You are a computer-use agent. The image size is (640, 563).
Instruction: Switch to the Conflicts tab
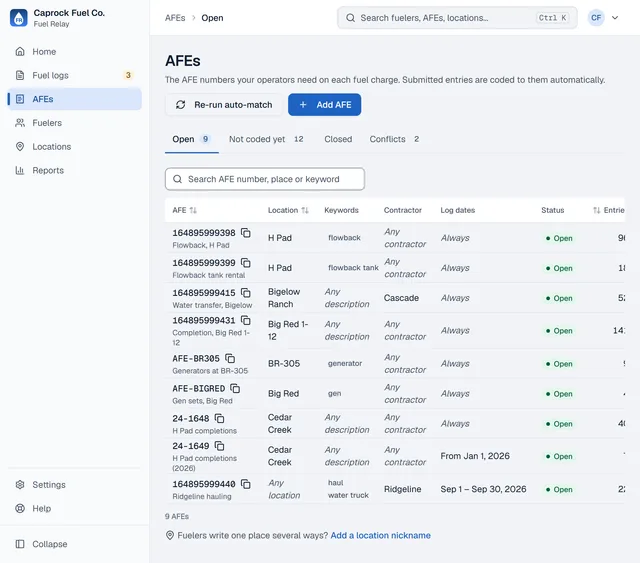pos(394,139)
